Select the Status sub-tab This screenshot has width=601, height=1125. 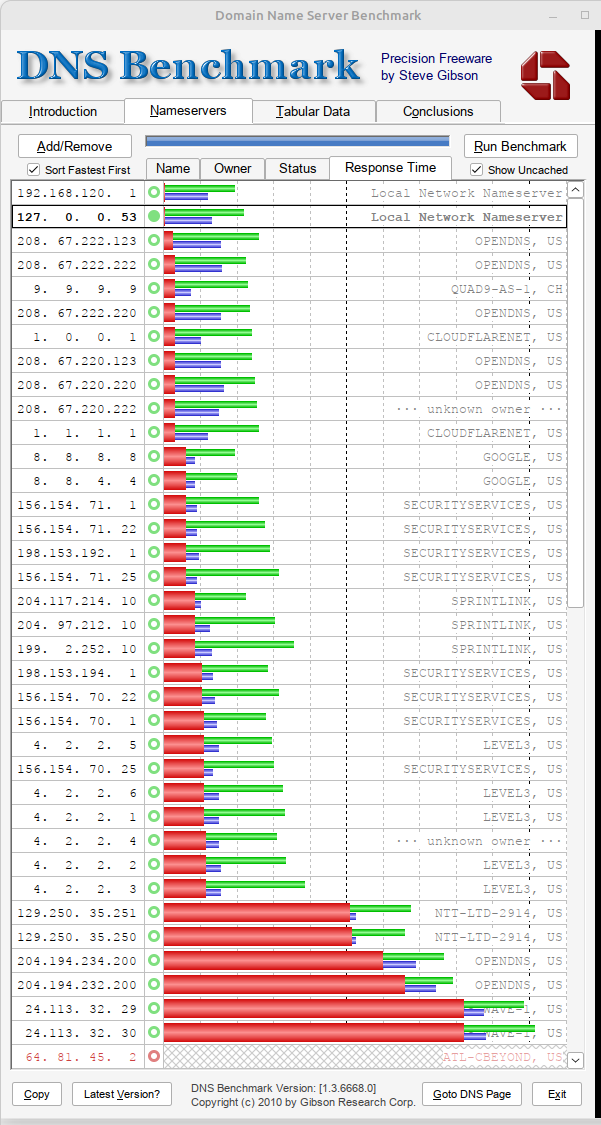point(298,169)
